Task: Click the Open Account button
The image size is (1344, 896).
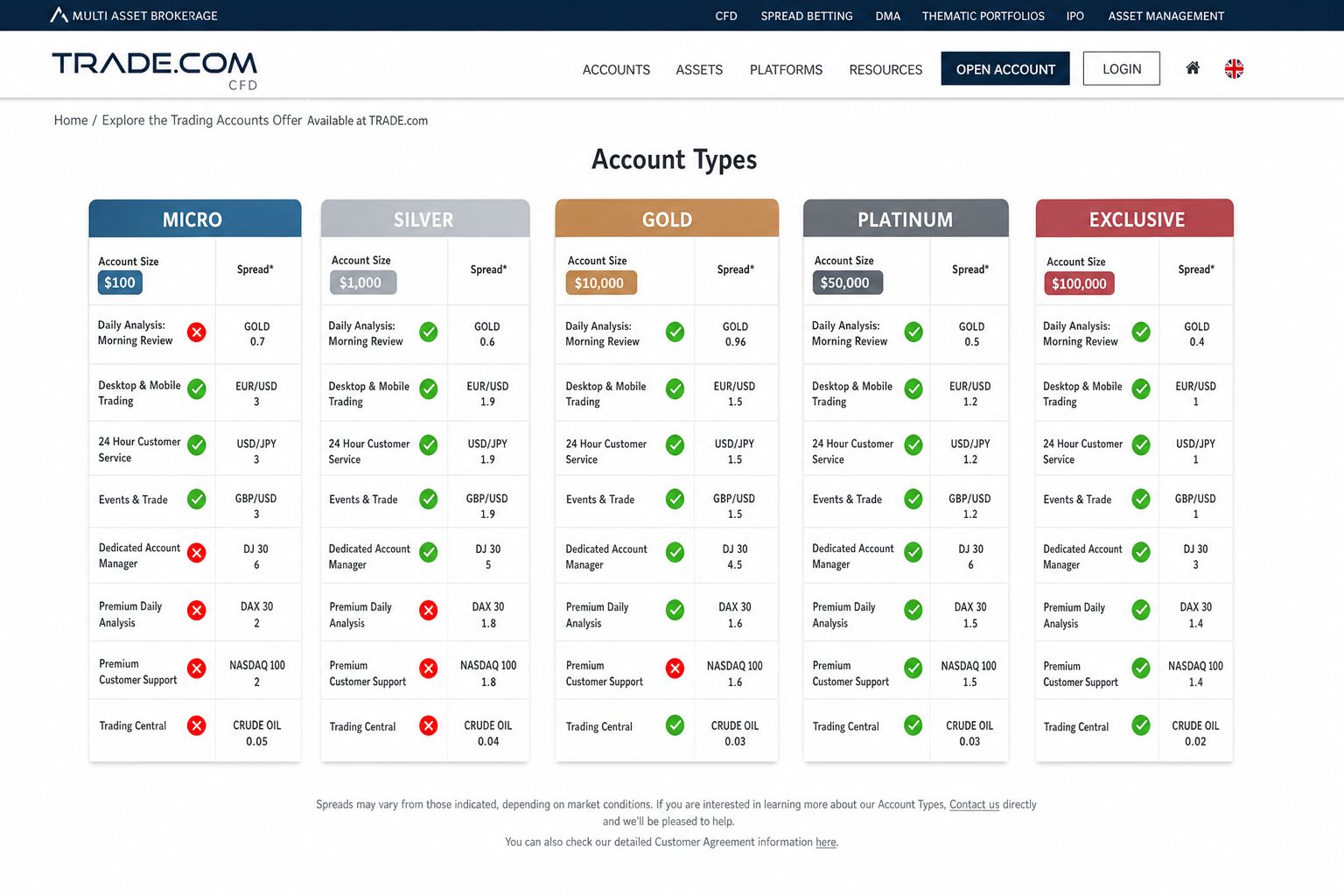Action: 1005,68
